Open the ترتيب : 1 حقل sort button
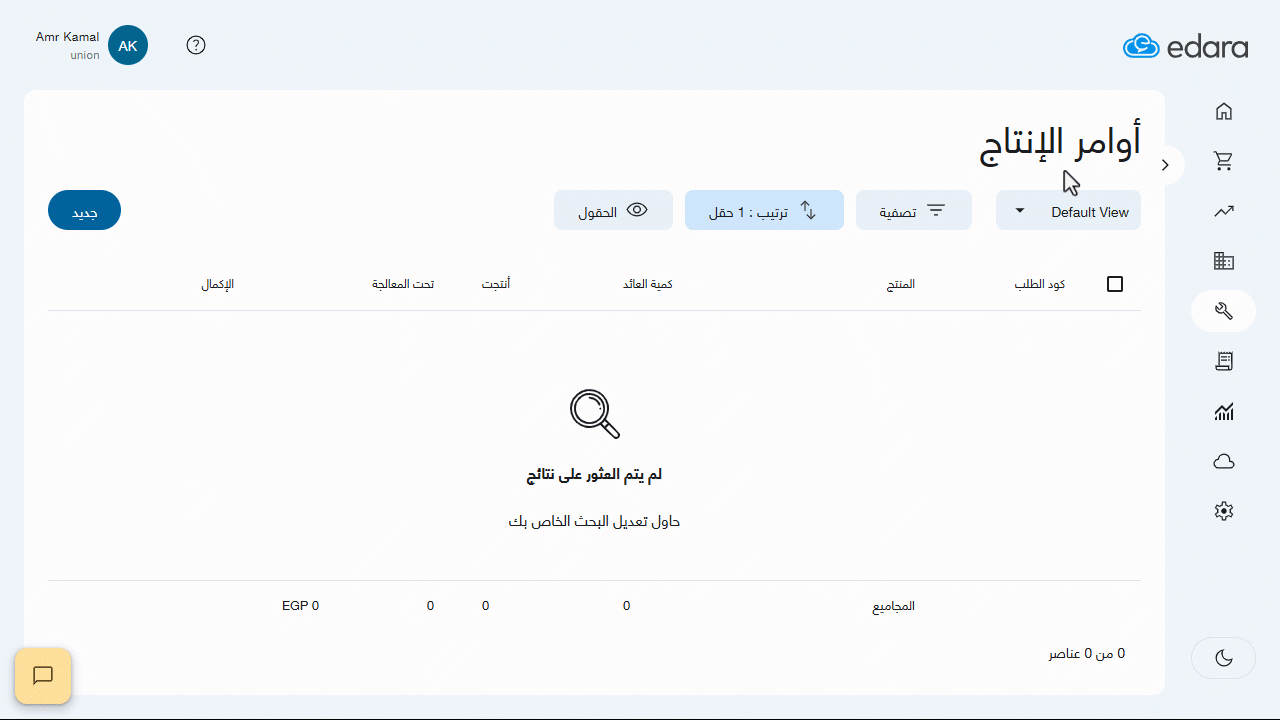 coord(764,211)
